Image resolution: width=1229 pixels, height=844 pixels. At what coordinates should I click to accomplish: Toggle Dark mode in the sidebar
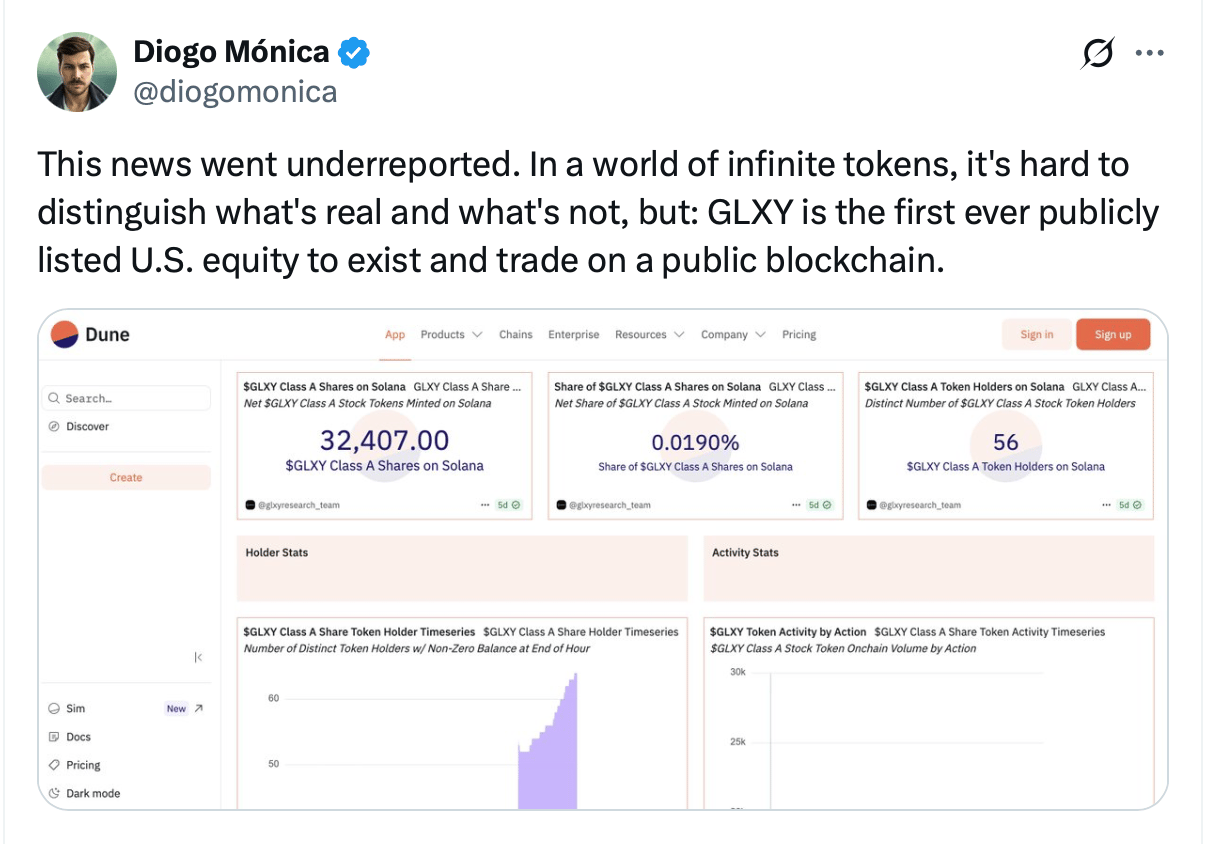(92, 793)
